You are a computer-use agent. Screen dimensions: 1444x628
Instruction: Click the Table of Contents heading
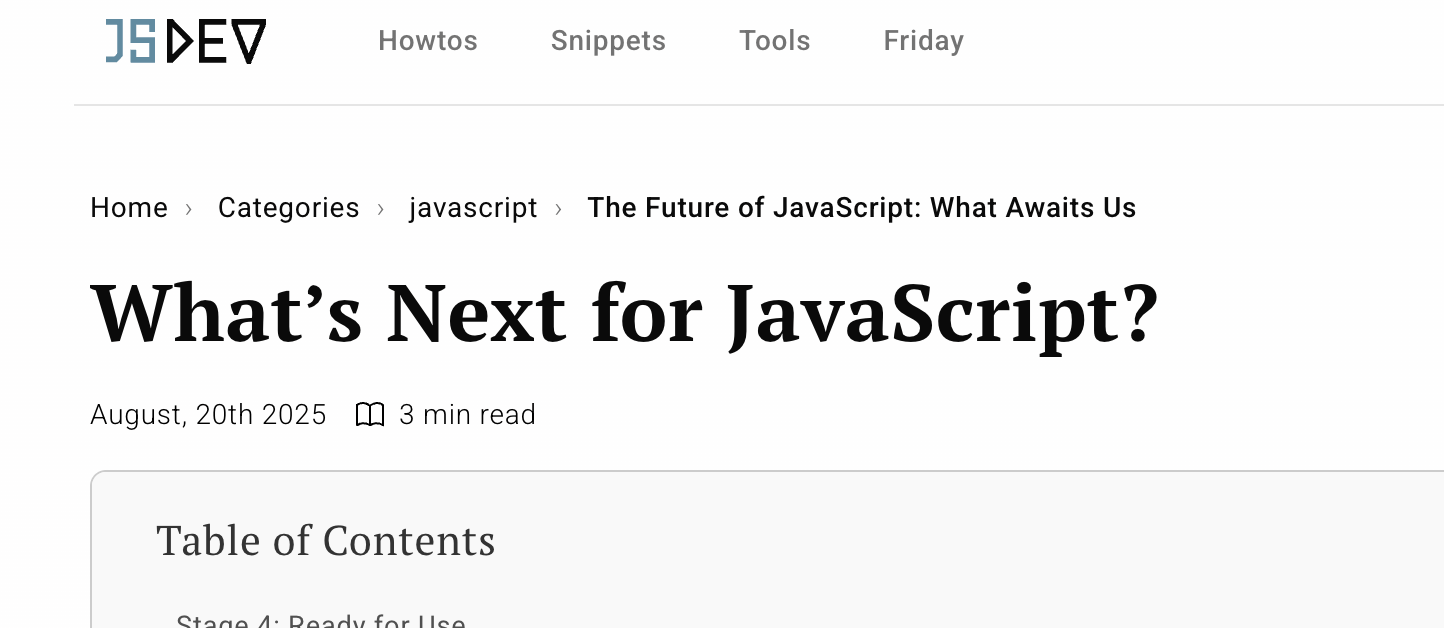click(x=326, y=541)
